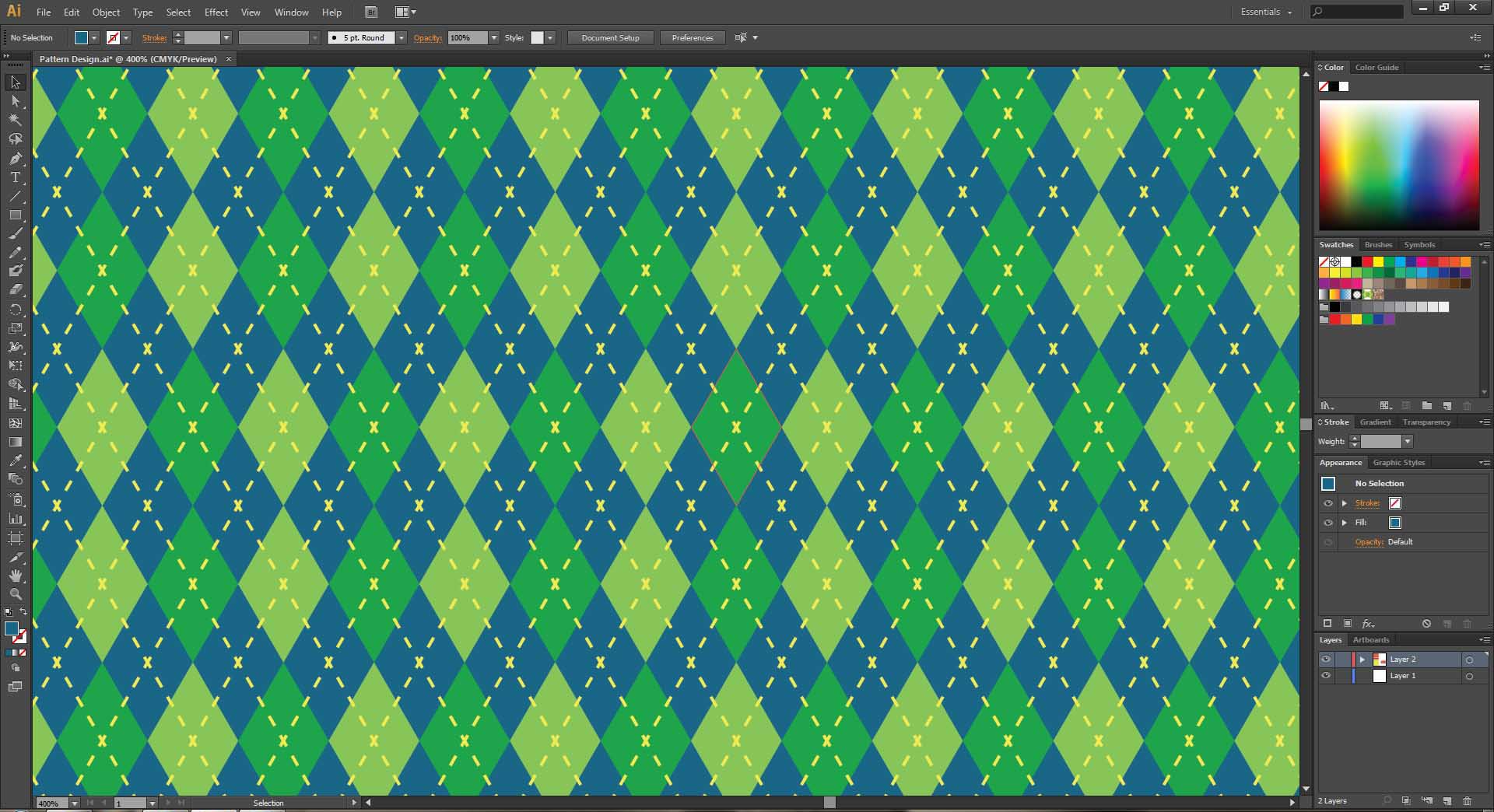This screenshot has height=812, width=1494.
Task: Switch to the Brushes tab
Action: point(1378,244)
